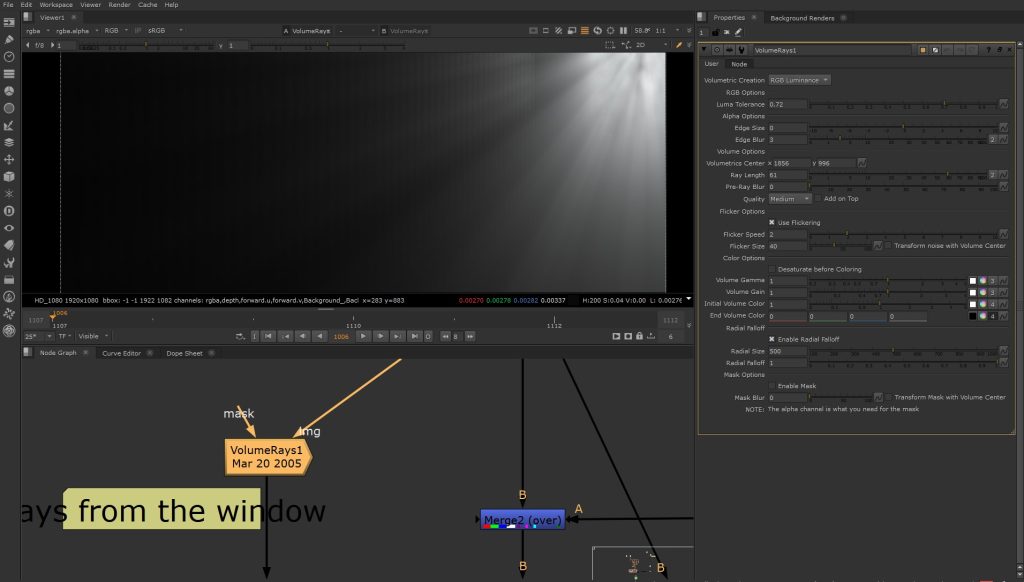Open the Workspace menu
1024x582 pixels.
point(56,5)
